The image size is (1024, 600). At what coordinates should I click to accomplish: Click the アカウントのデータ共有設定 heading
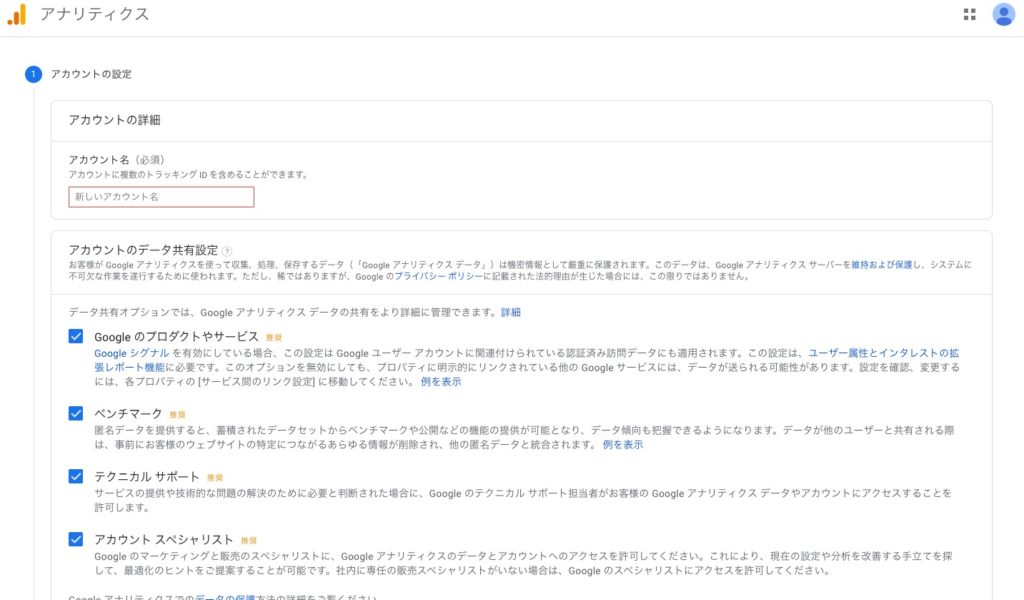(x=143, y=250)
